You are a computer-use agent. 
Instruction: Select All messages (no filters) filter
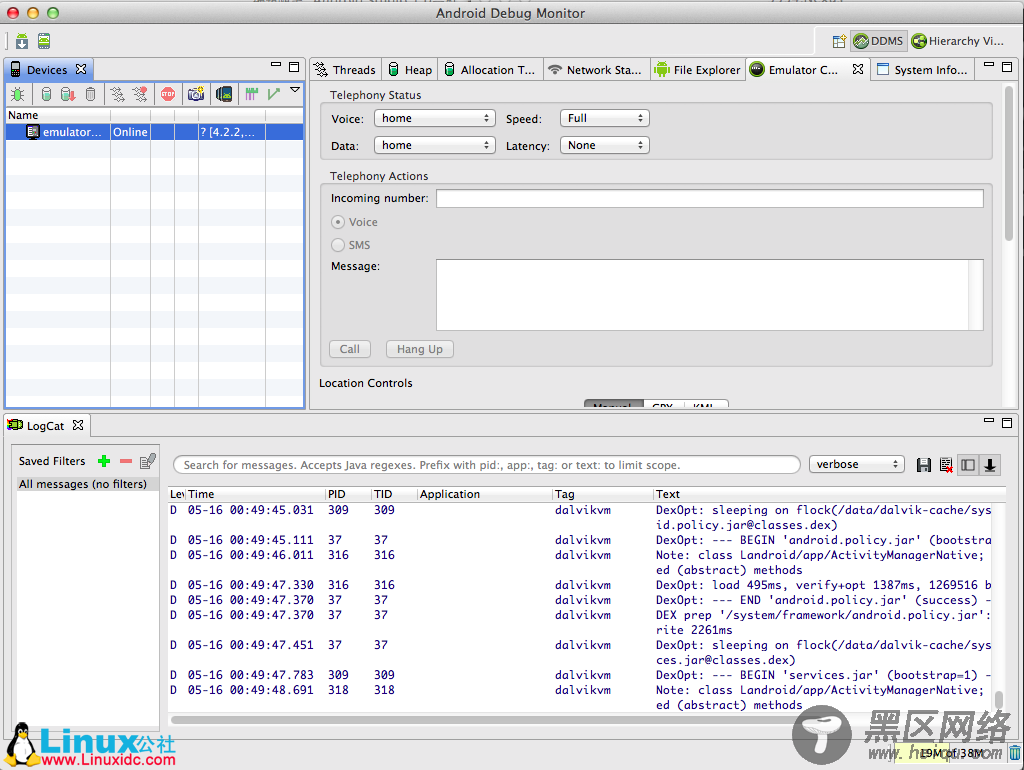click(x=87, y=484)
